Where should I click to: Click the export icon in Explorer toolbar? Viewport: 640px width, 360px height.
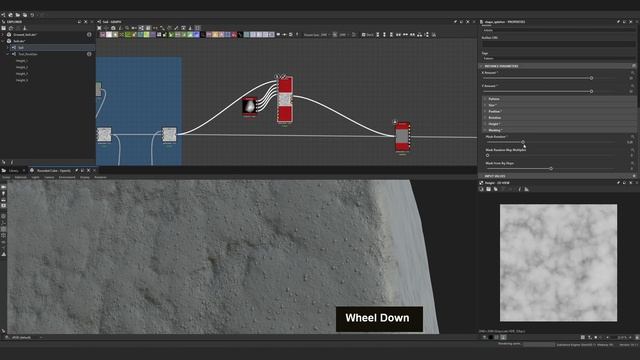[24, 28]
